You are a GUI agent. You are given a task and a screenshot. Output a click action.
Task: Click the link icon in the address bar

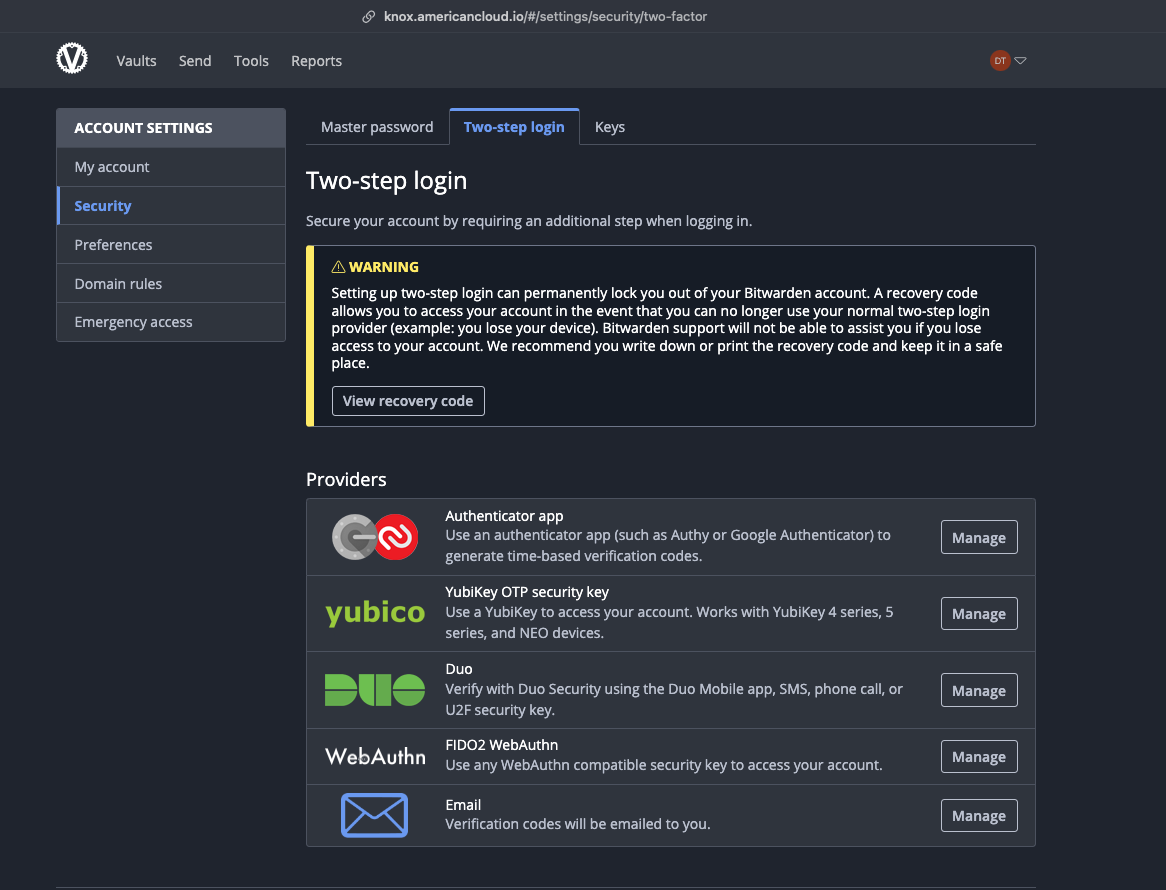click(370, 17)
